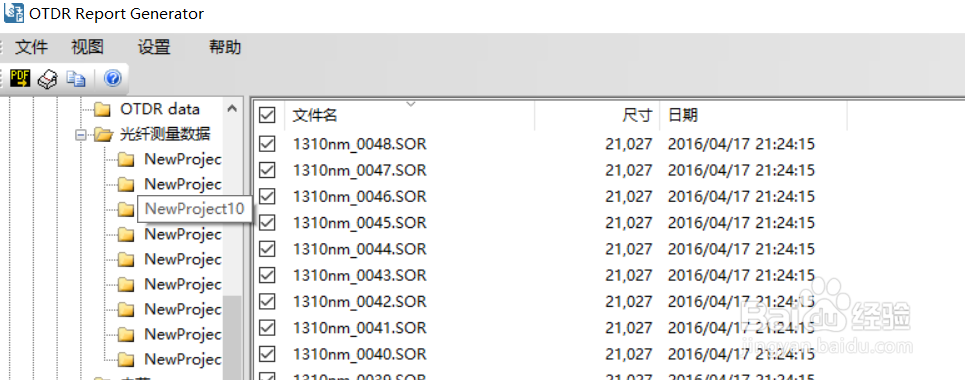
Task: Open the 文件 menu
Action: pyautogui.click(x=31, y=47)
